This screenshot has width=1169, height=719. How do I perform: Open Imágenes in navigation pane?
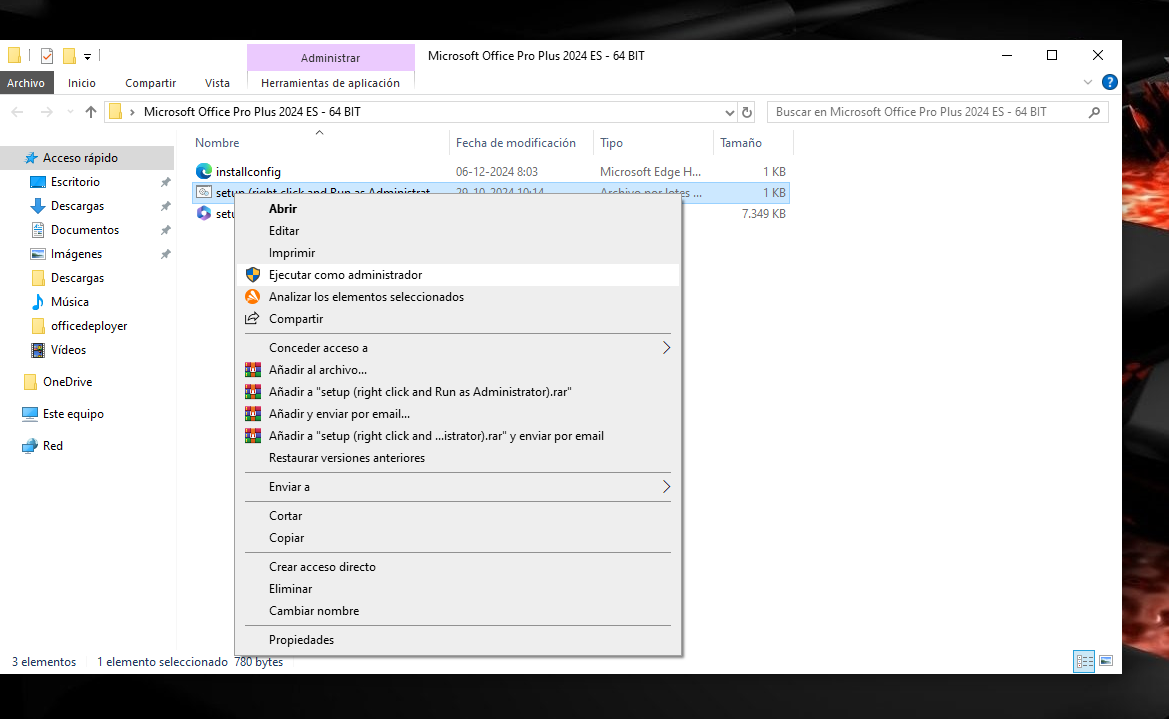pyautogui.click(x=76, y=254)
